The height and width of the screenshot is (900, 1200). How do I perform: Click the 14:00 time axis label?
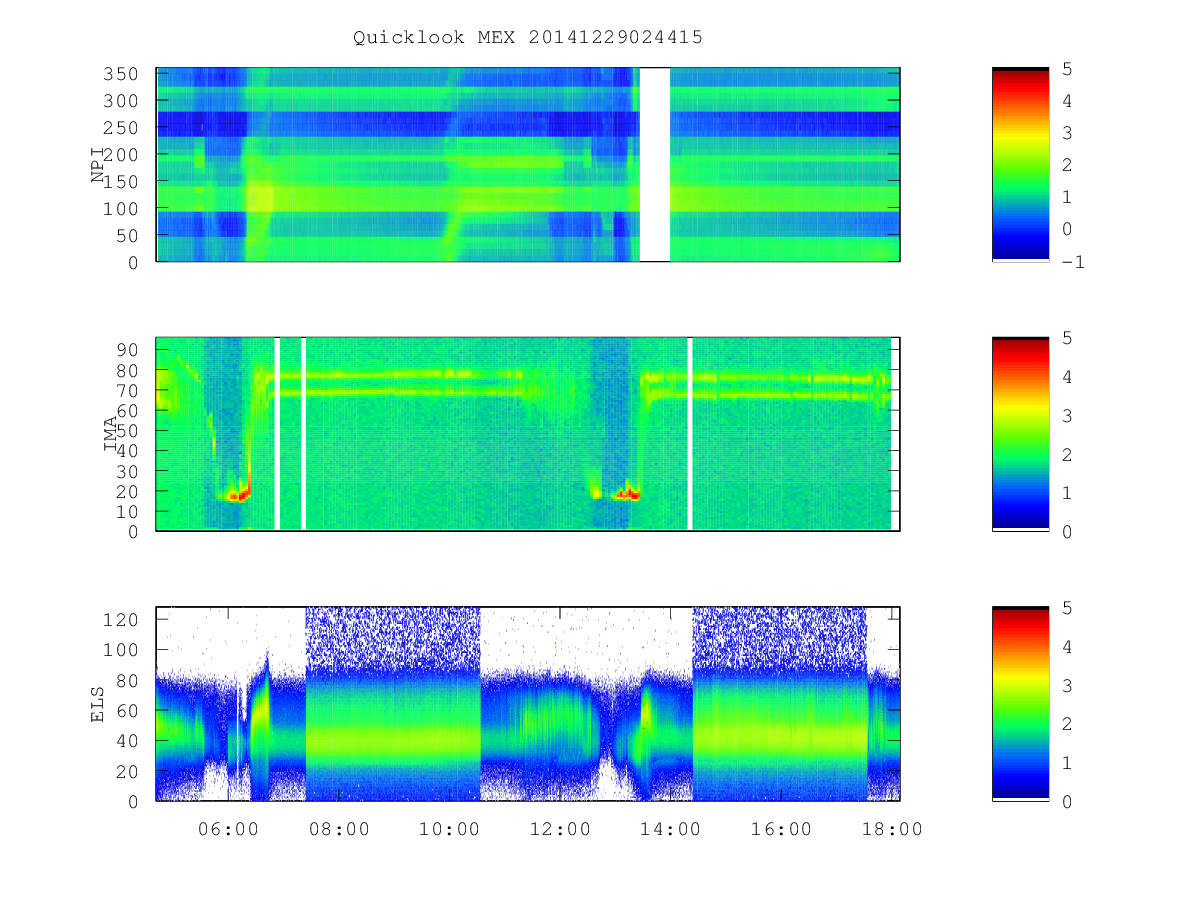pos(671,829)
